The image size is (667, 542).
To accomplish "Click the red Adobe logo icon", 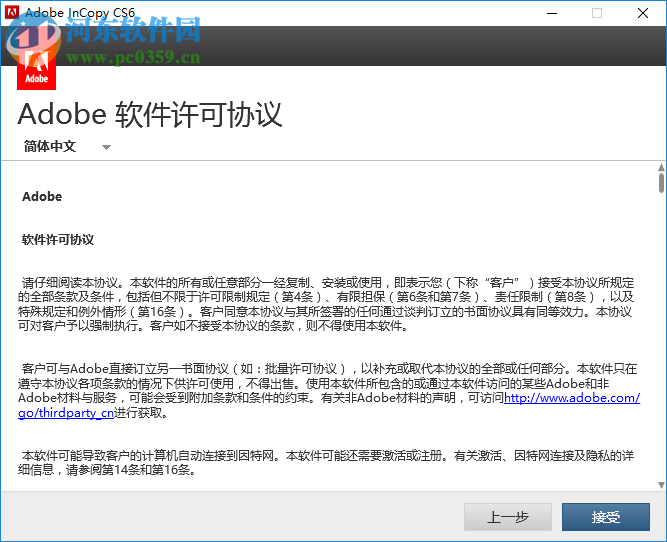I will [36, 70].
